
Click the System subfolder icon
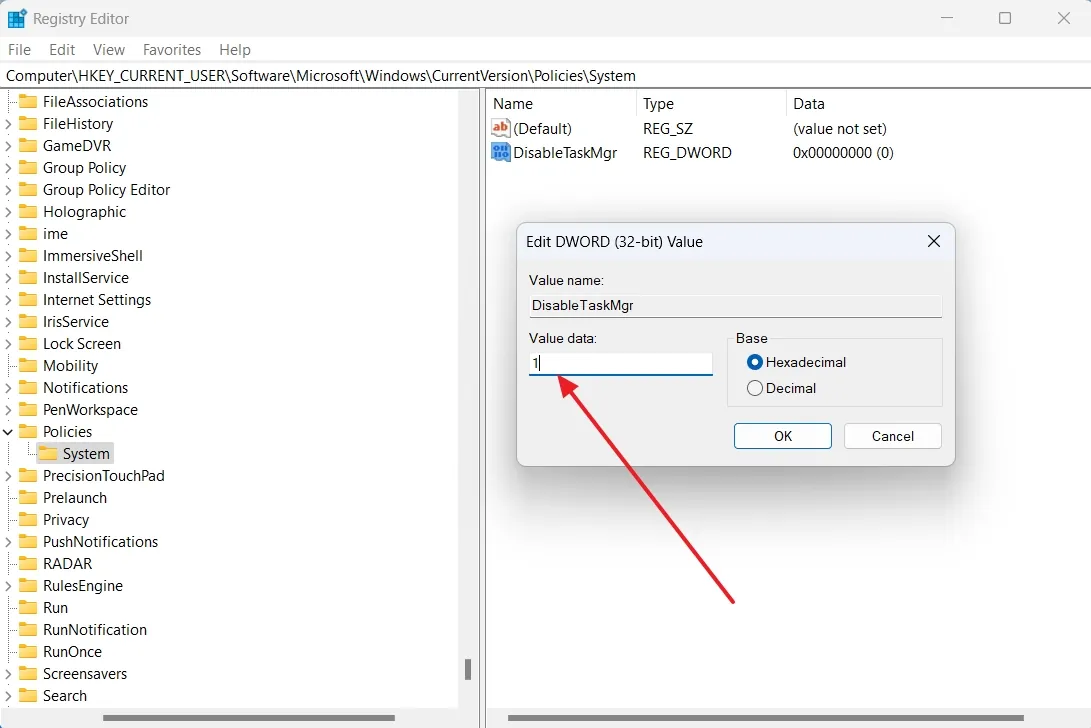coord(48,454)
